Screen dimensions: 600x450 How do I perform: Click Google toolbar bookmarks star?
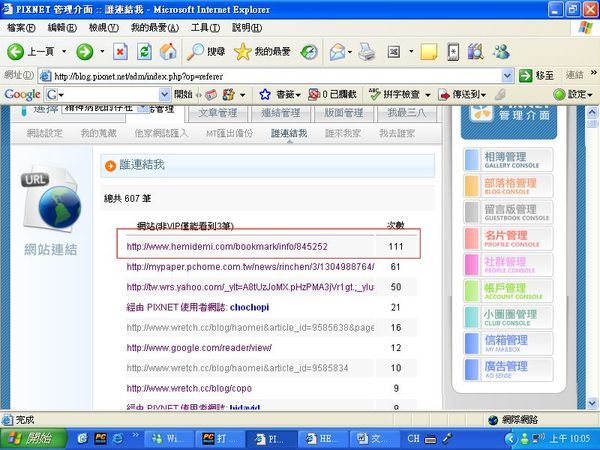pyautogui.click(x=265, y=95)
